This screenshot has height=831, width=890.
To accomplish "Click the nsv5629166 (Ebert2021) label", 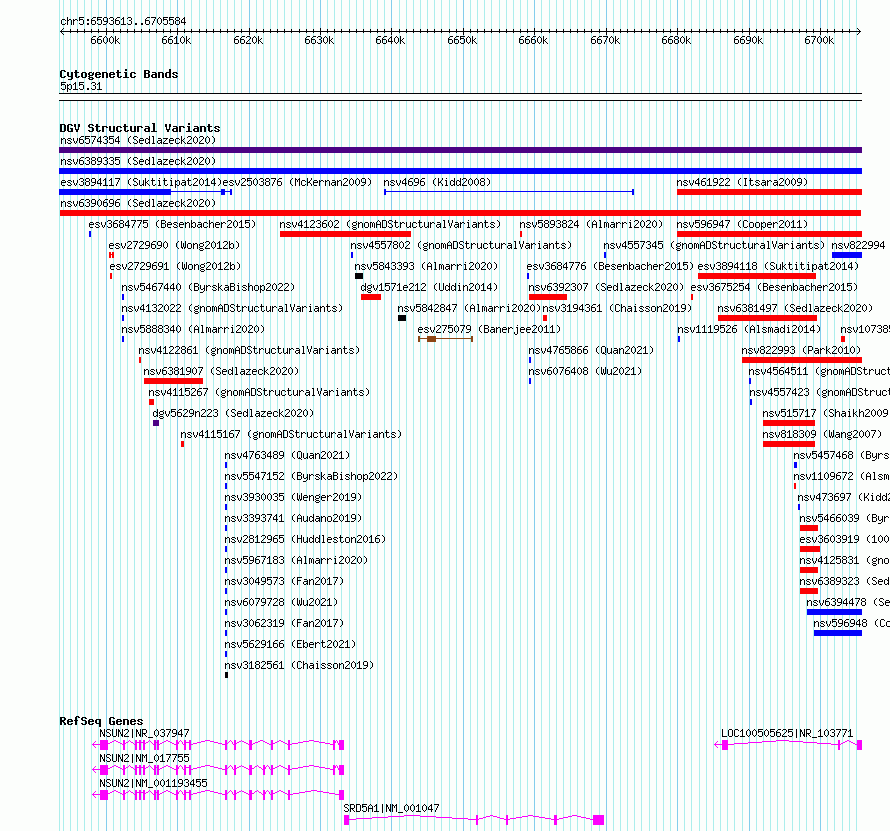I will 290,644.
